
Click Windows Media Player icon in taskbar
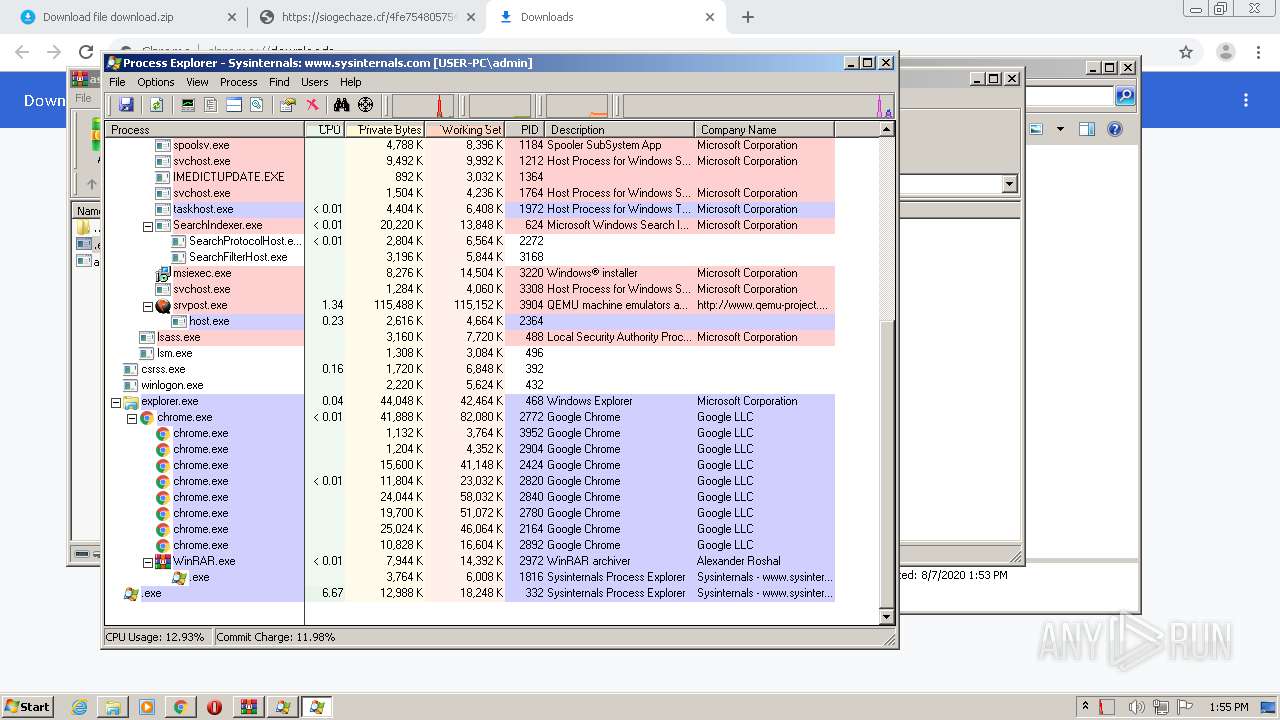[147, 707]
